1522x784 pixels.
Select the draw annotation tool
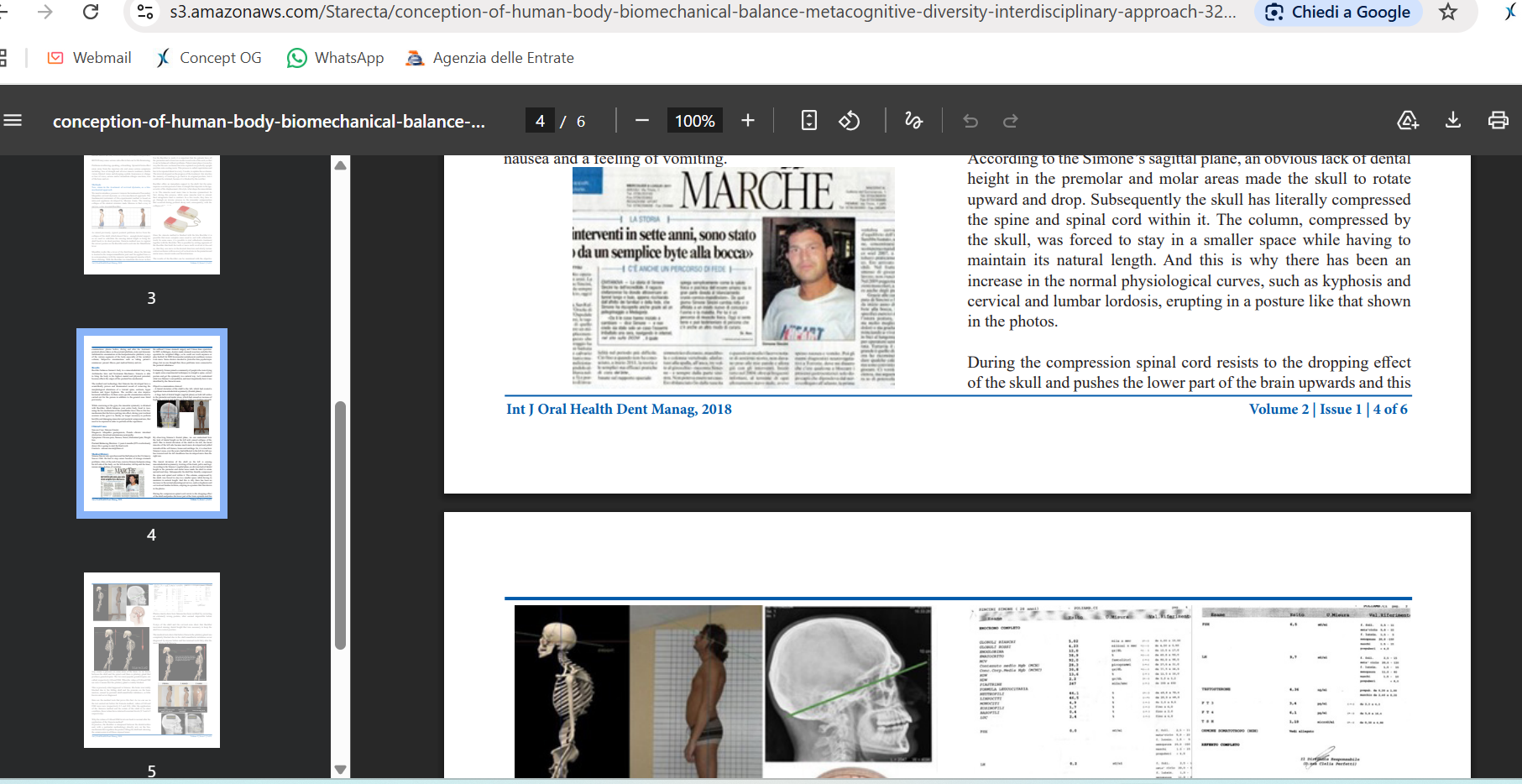point(913,121)
